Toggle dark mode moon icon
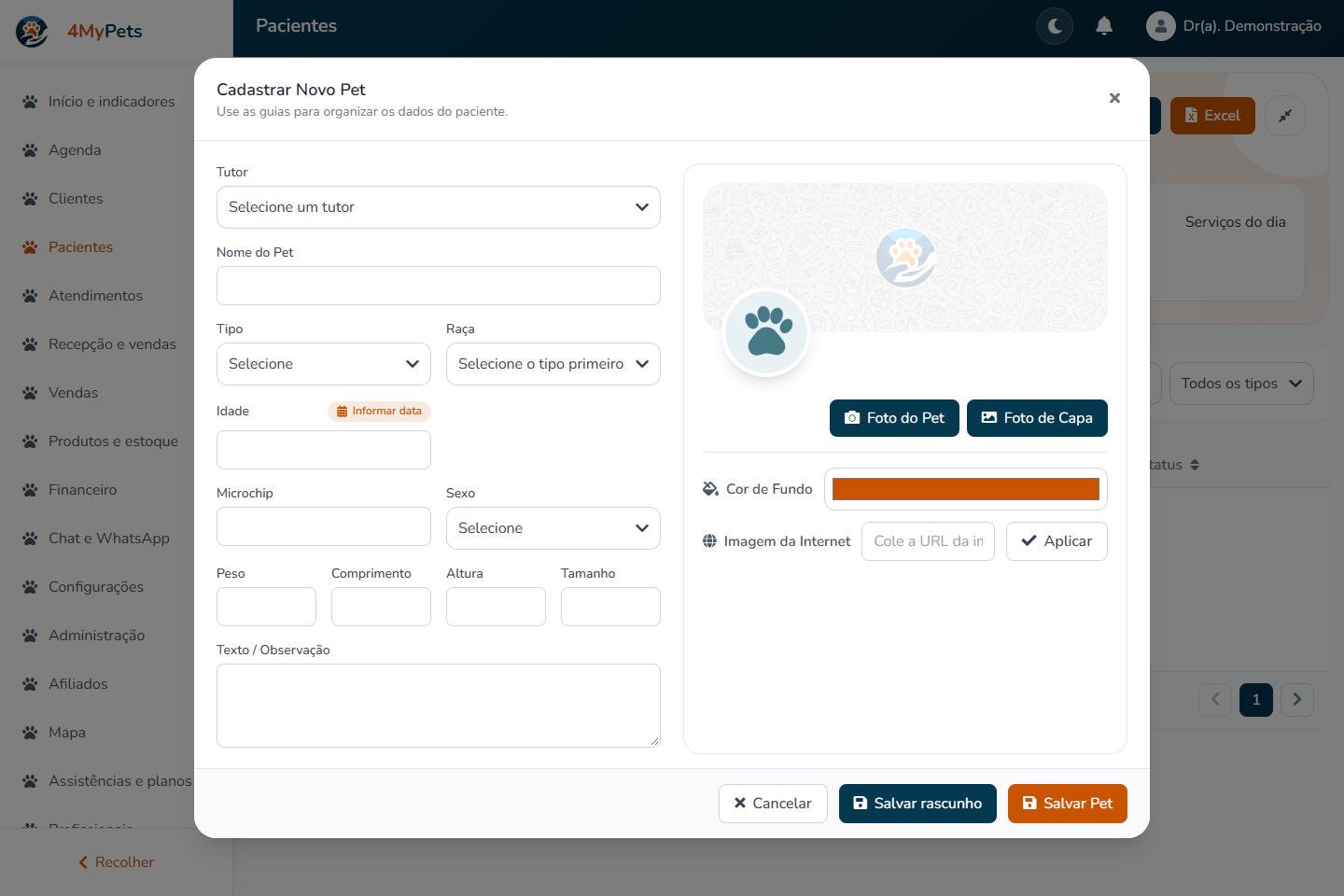This screenshot has height=896, width=1344. pyautogui.click(x=1055, y=26)
